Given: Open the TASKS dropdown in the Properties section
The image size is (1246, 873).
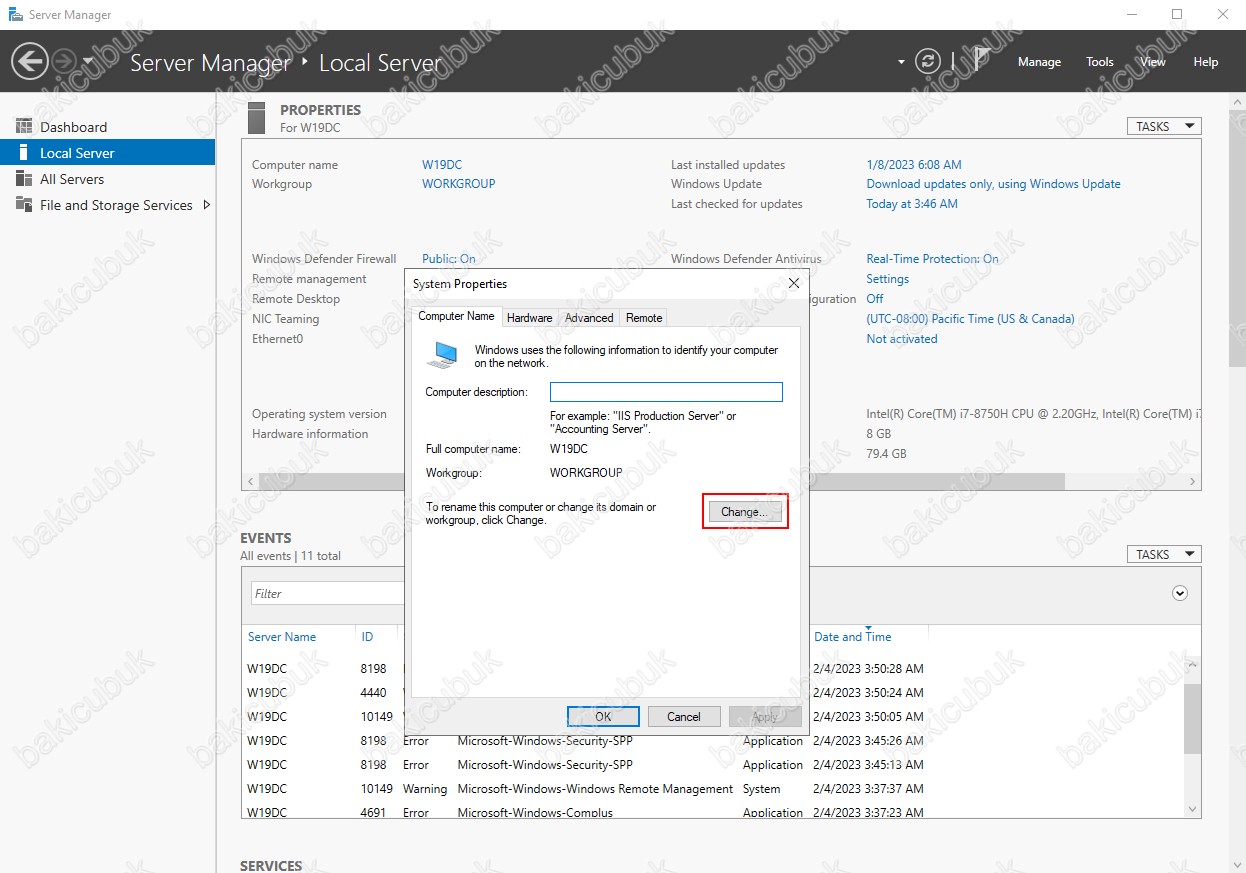Looking at the screenshot, I should pyautogui.click(x=1164, y=126).
